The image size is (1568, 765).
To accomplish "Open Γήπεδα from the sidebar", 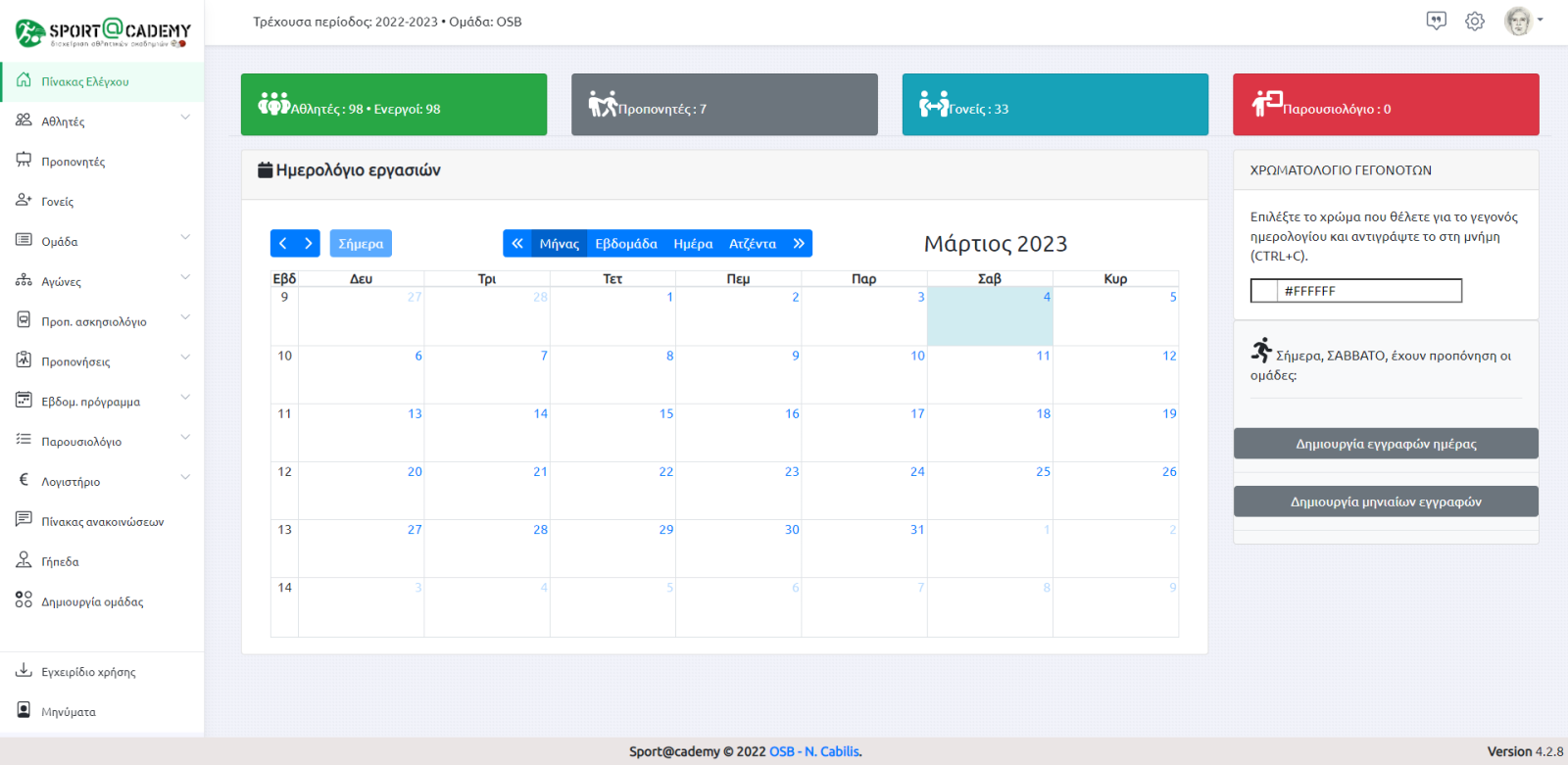I will pos(60,561).
